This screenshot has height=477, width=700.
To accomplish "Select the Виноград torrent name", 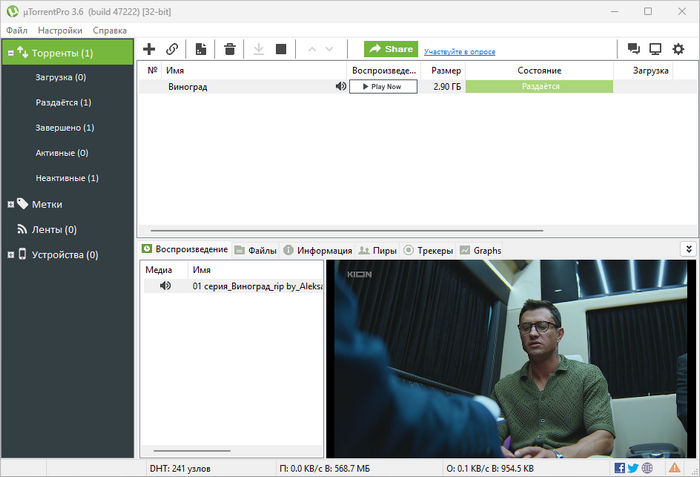I will pyautogui.click(x=188, y=87).
